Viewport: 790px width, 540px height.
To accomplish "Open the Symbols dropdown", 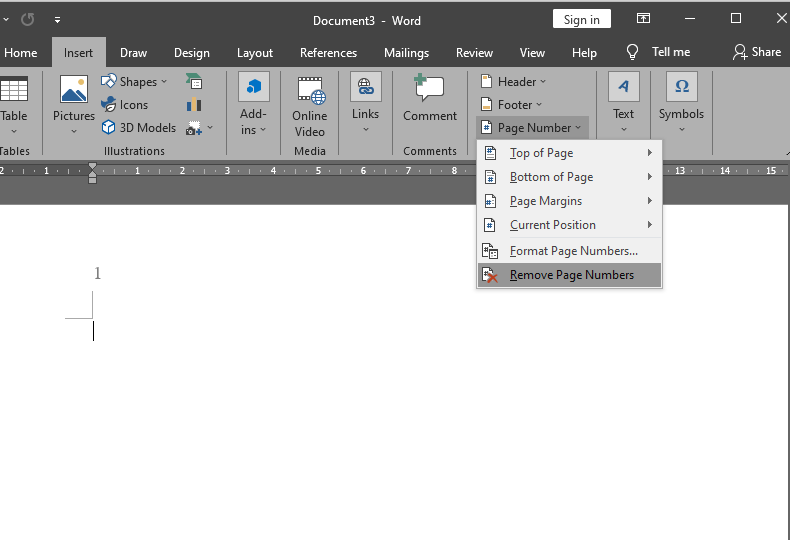I will (681, 103).
